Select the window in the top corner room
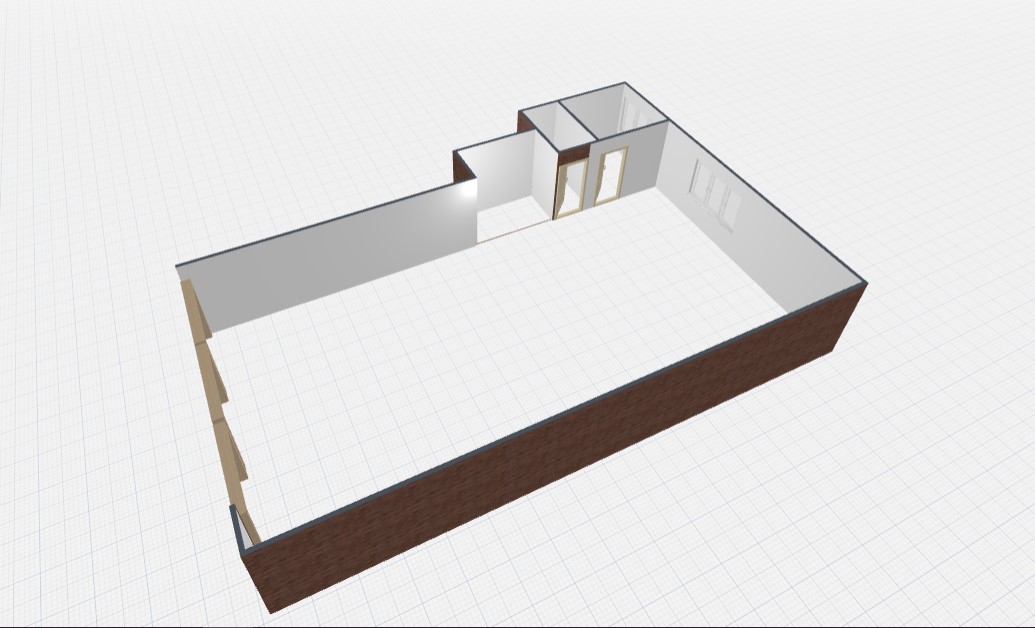 pyautogui.click(x=635, y=114)
